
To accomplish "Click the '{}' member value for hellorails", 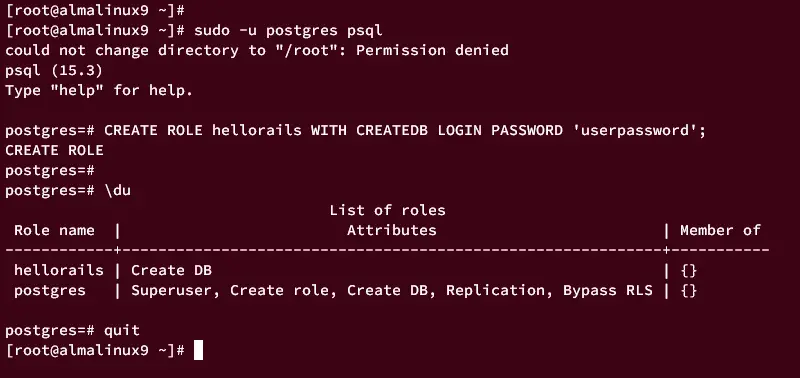I will [x=689, y=270].
